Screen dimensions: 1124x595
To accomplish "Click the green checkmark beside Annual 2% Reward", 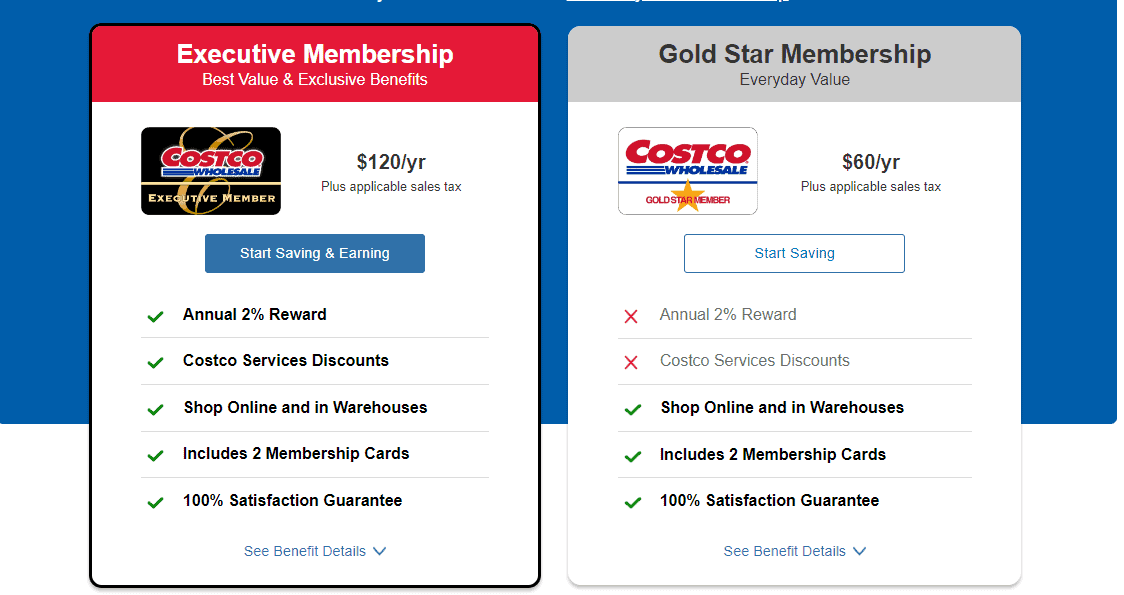I will click(155, 315).
